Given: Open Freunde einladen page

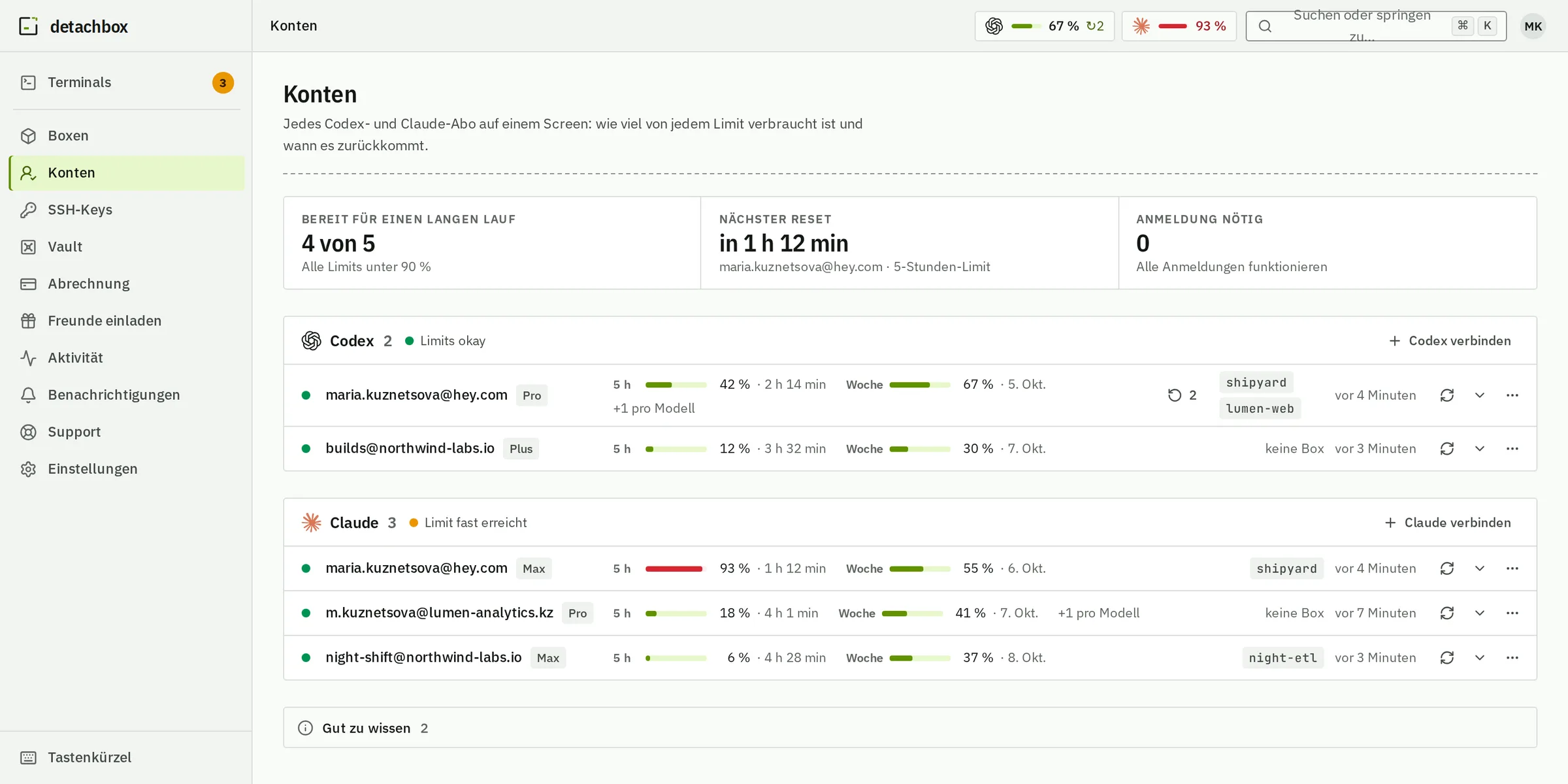Looking at the screenshot, I should (x=127, y=321).
